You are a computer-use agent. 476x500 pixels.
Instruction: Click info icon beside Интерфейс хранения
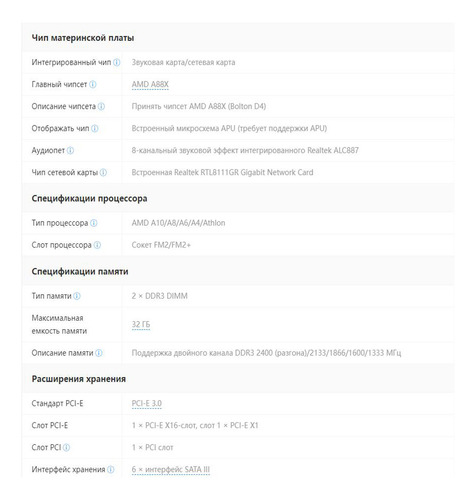(110, 469)
